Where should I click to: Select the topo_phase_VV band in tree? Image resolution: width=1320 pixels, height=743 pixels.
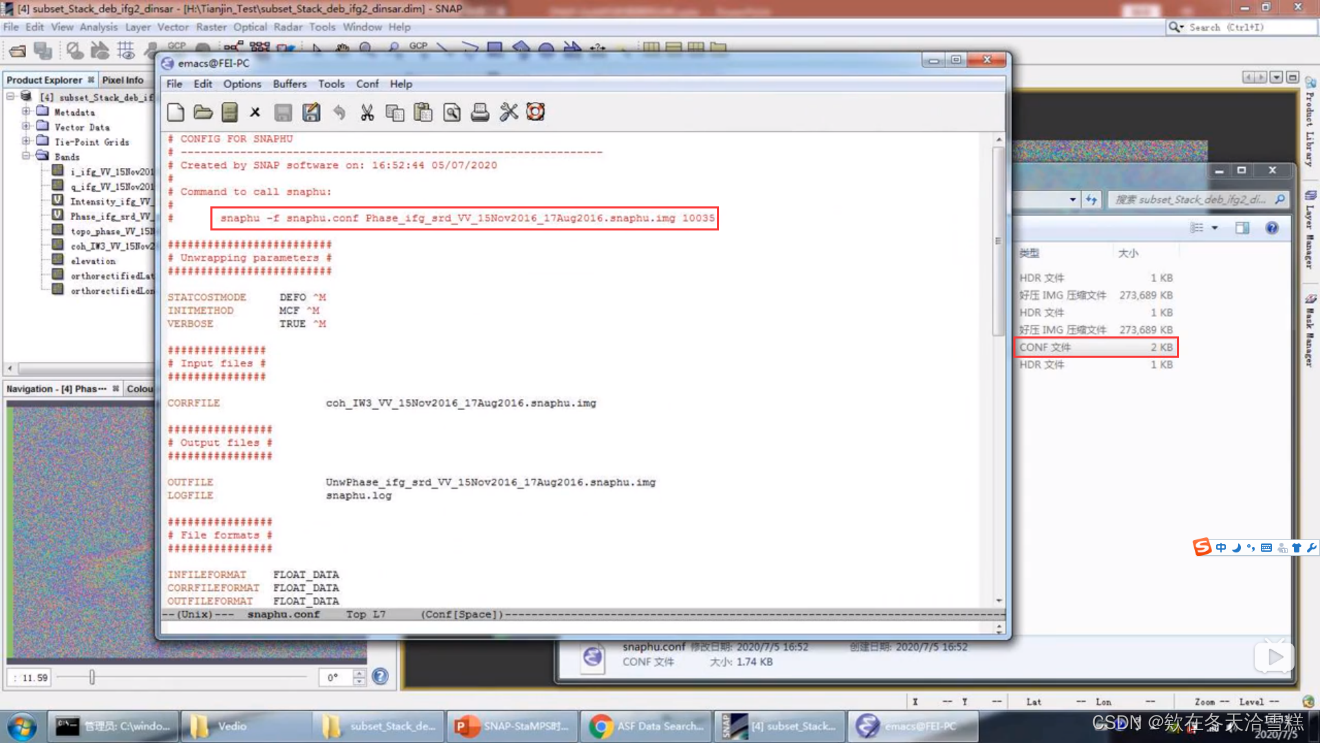tap(104, 231)
